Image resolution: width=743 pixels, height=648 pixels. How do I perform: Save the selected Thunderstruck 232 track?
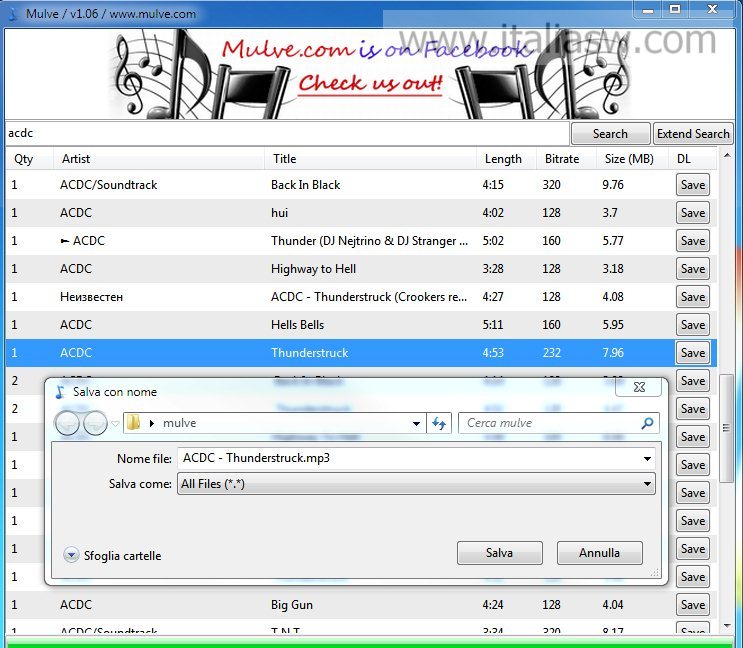[693, 352]
